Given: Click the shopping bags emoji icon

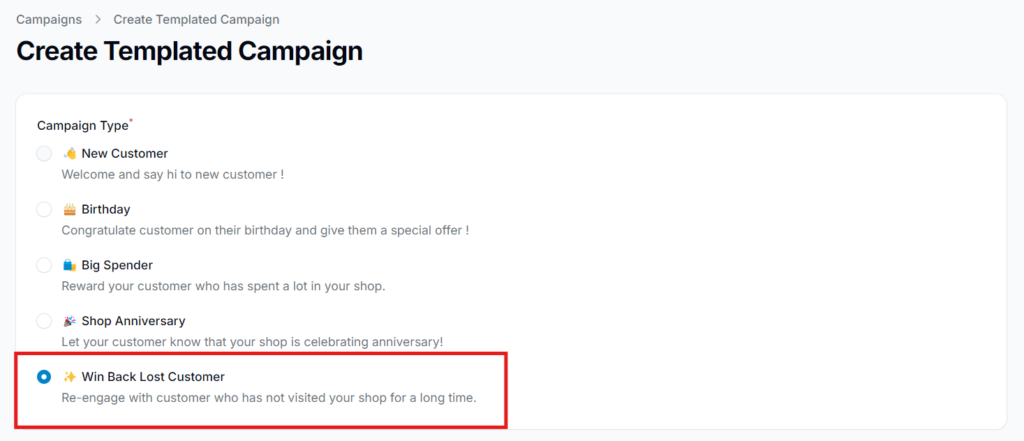Looking at the screenshot, I should [x=69, y=265].
